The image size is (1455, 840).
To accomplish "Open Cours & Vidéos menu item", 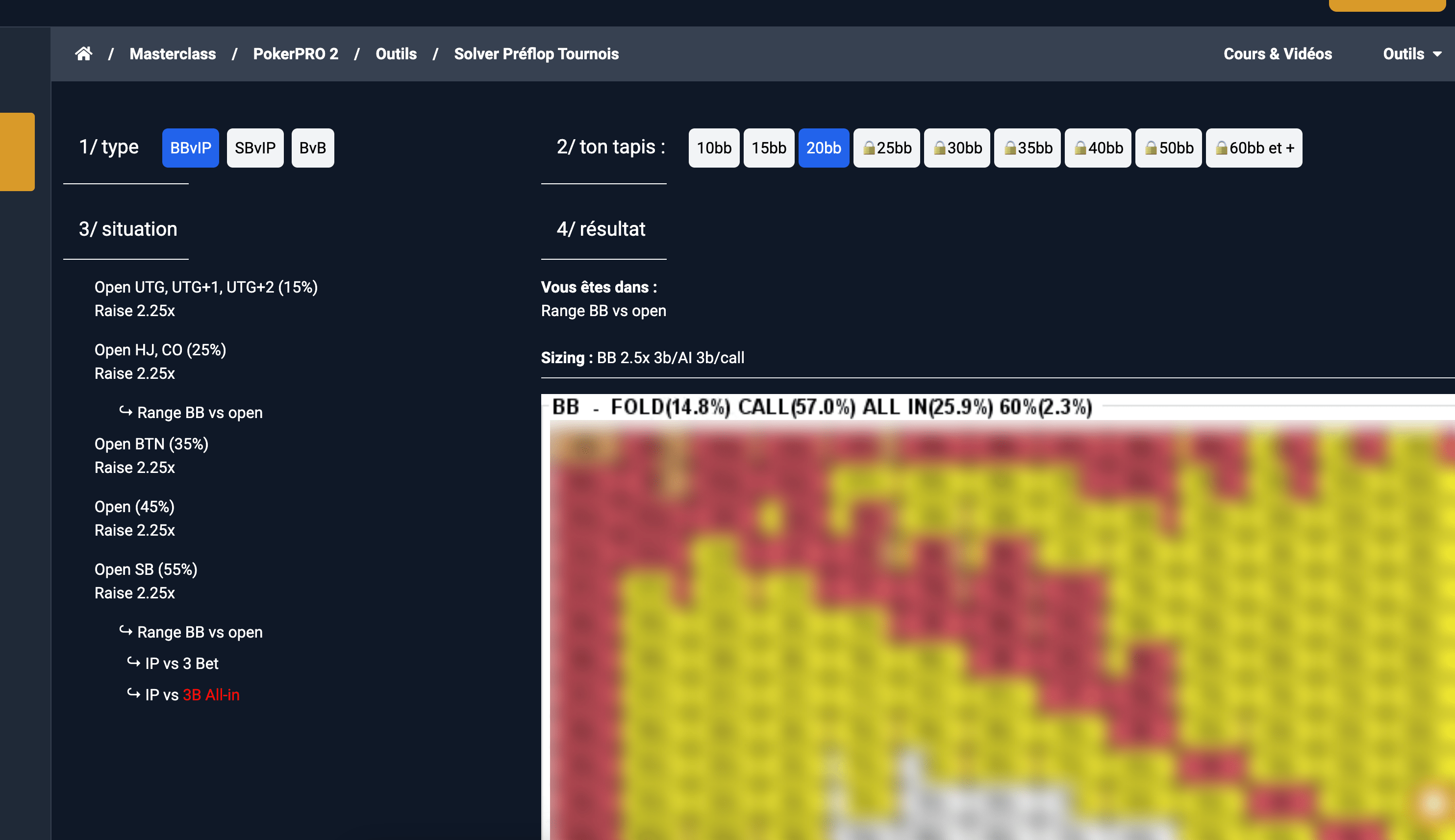I will (1278, 53).
